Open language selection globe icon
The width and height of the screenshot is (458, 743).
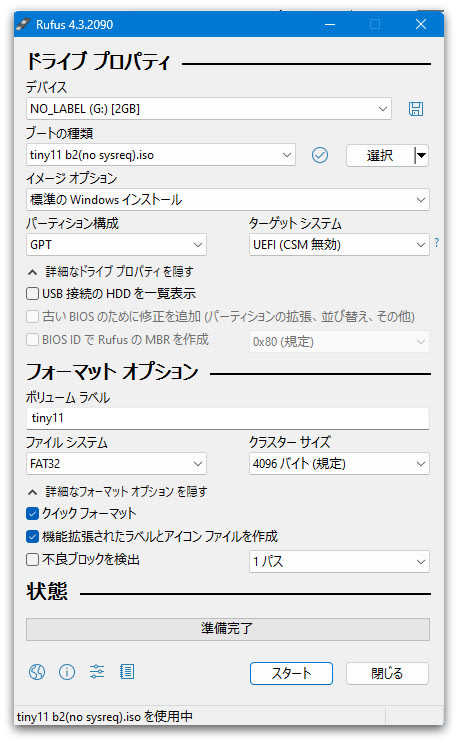37,672
